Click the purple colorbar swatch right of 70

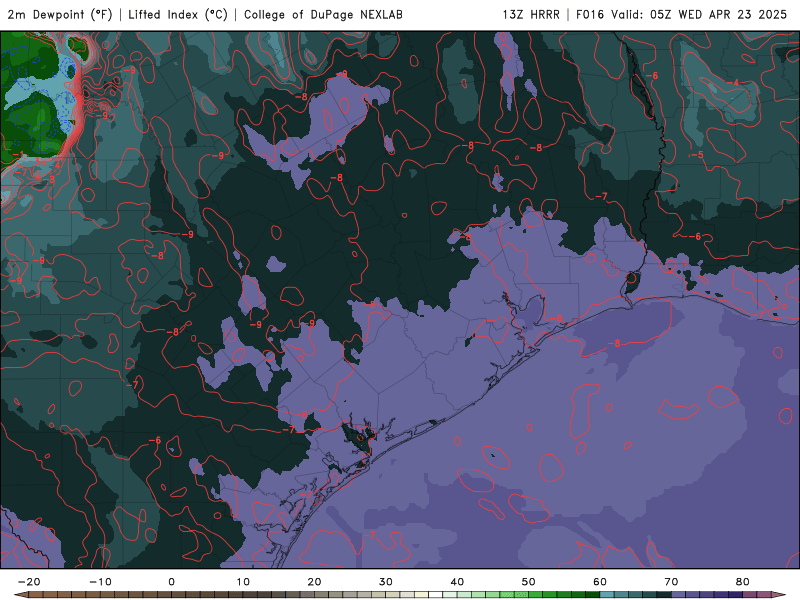pos(679,594)
